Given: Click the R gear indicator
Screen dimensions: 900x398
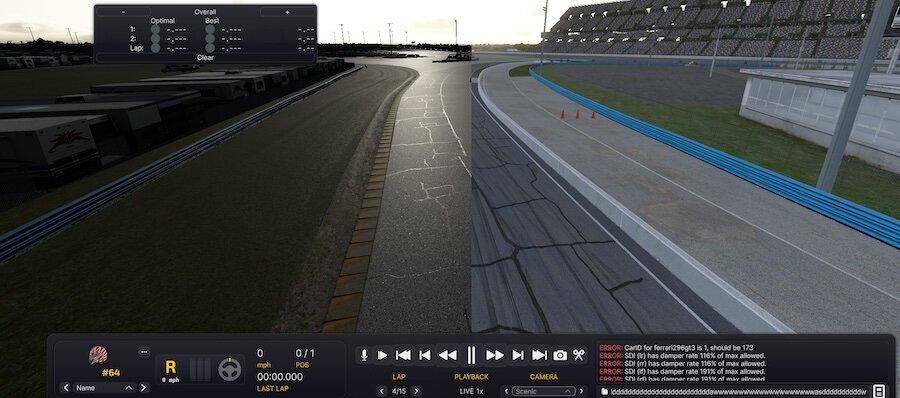Looking at the screenshot, I should click(170, 367).
